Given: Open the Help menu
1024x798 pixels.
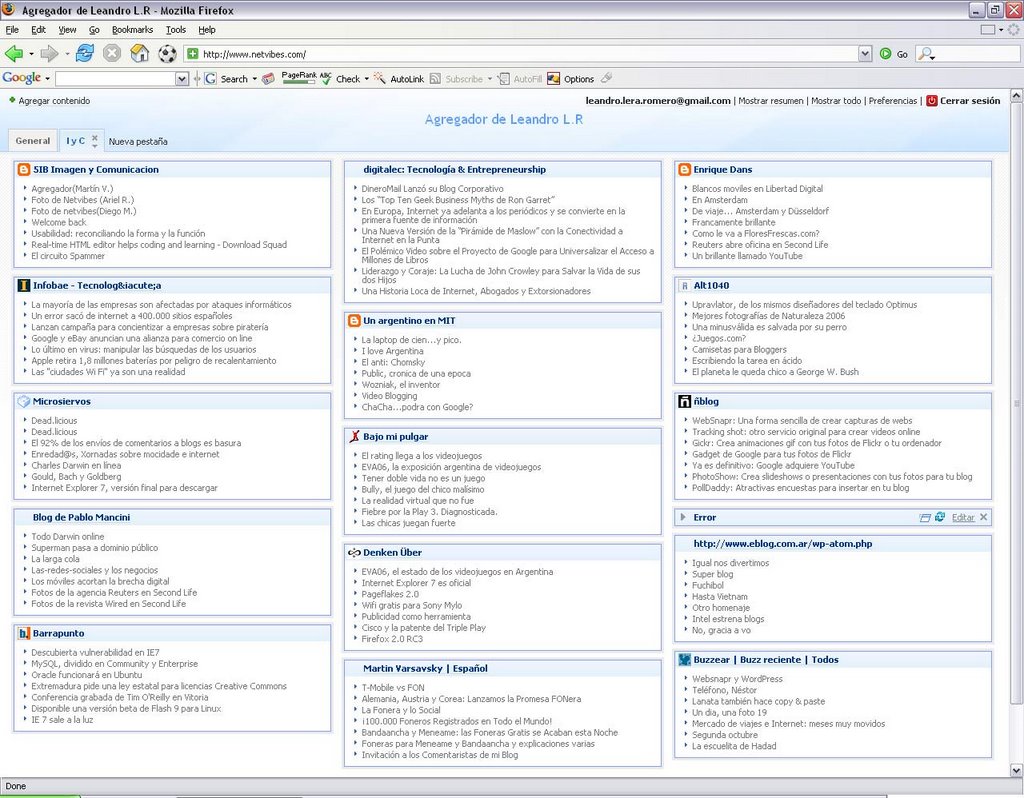Looking at the screenshot, I should pos(207,29).
